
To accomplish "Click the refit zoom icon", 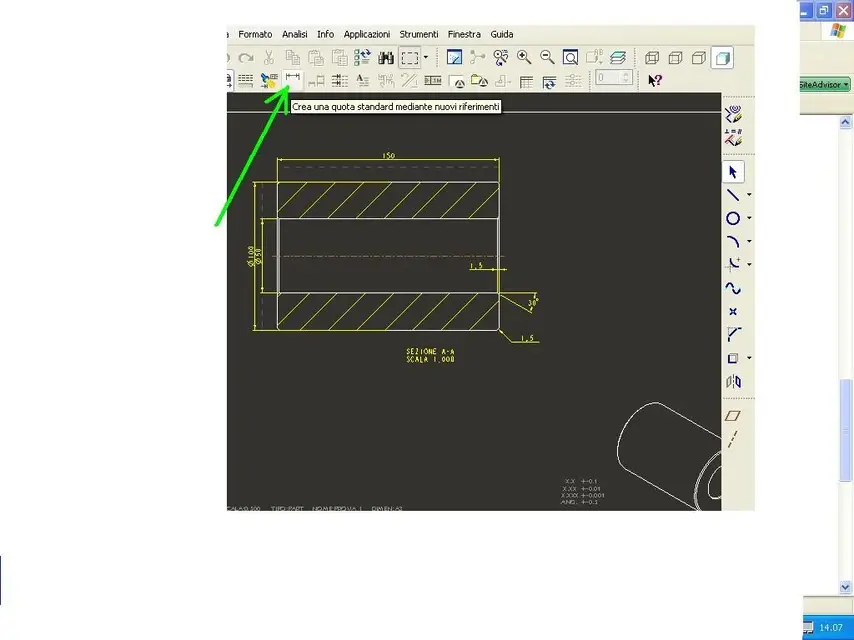I will 570,57.
